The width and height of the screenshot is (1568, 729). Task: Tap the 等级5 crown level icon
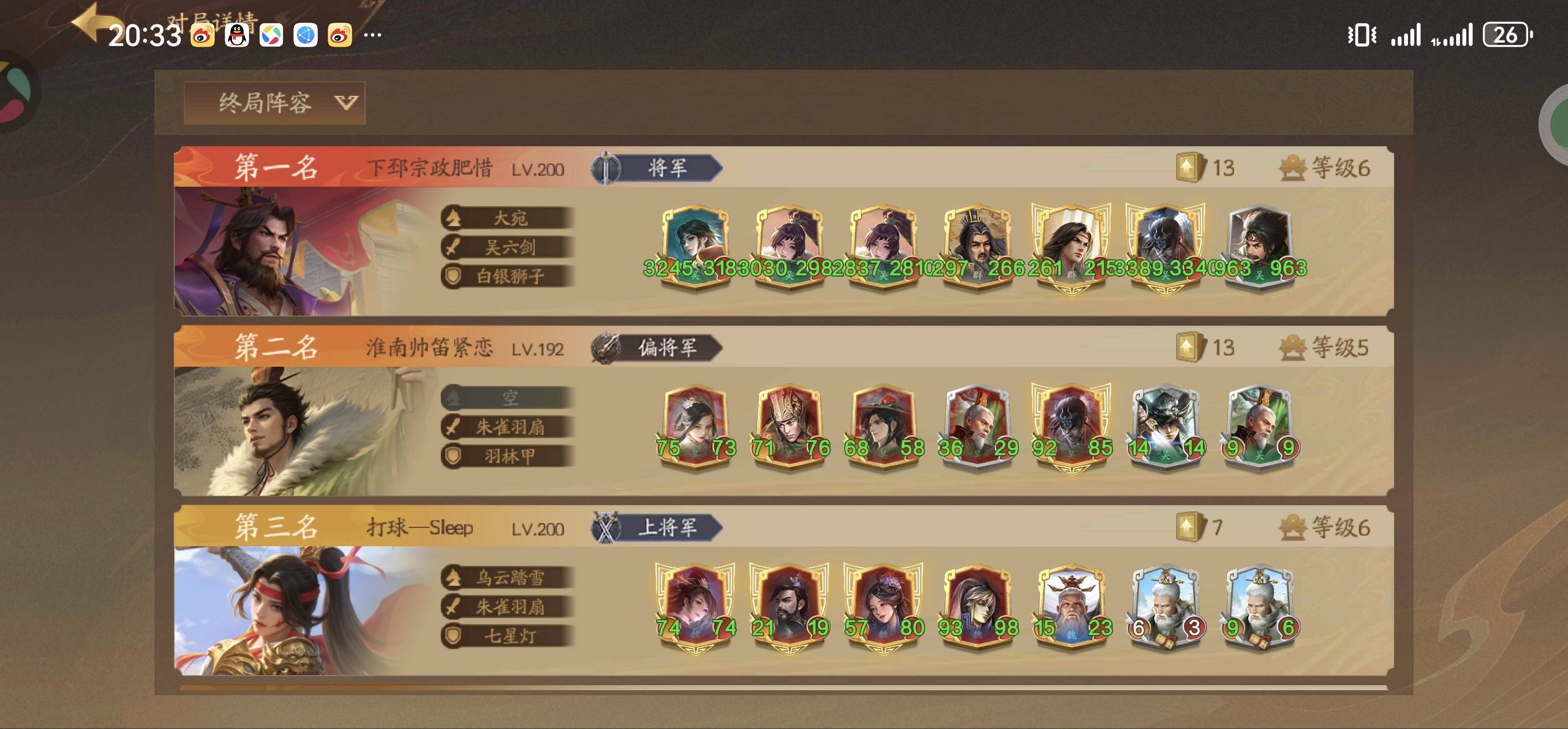(1292, 348)
